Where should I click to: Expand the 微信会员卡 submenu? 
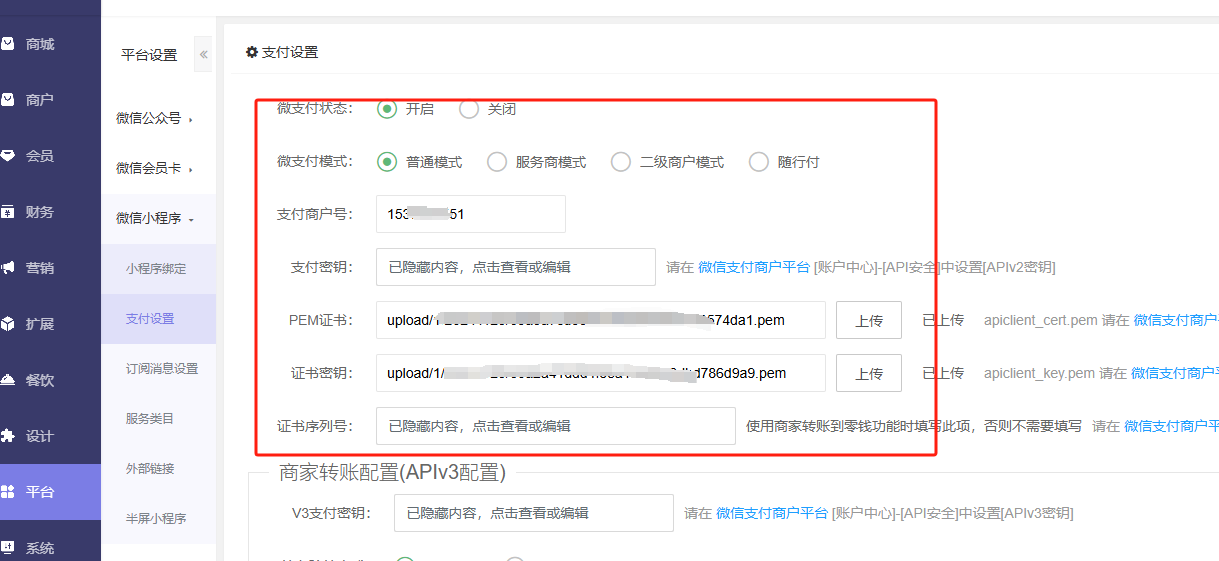tap(155, 169)
